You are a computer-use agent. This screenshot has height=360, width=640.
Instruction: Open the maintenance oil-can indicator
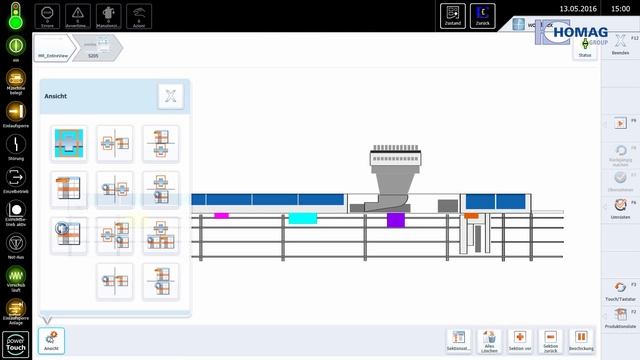(x=108, y=16)
